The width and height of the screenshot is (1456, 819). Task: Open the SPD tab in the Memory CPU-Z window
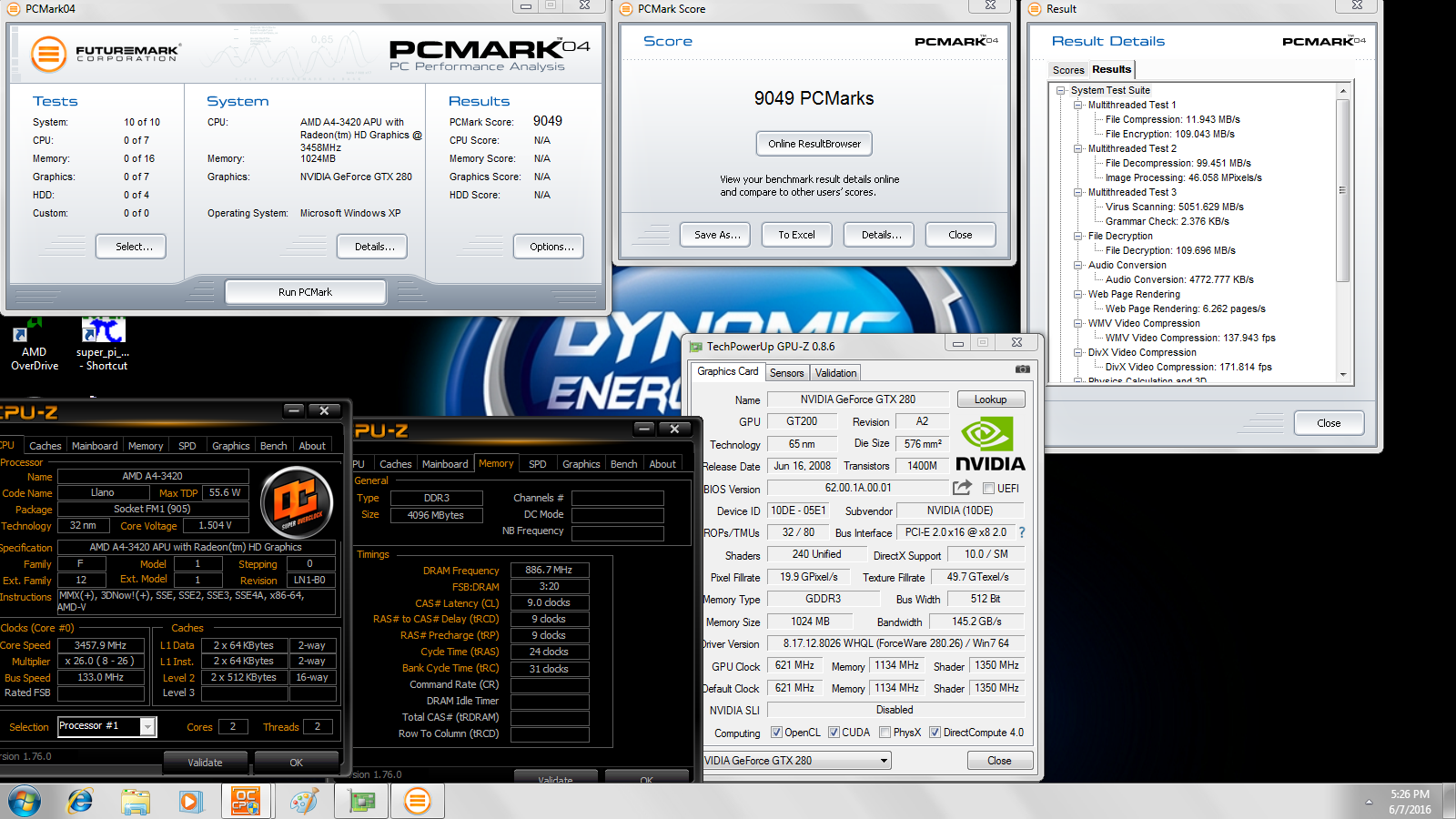click(538, 464)
